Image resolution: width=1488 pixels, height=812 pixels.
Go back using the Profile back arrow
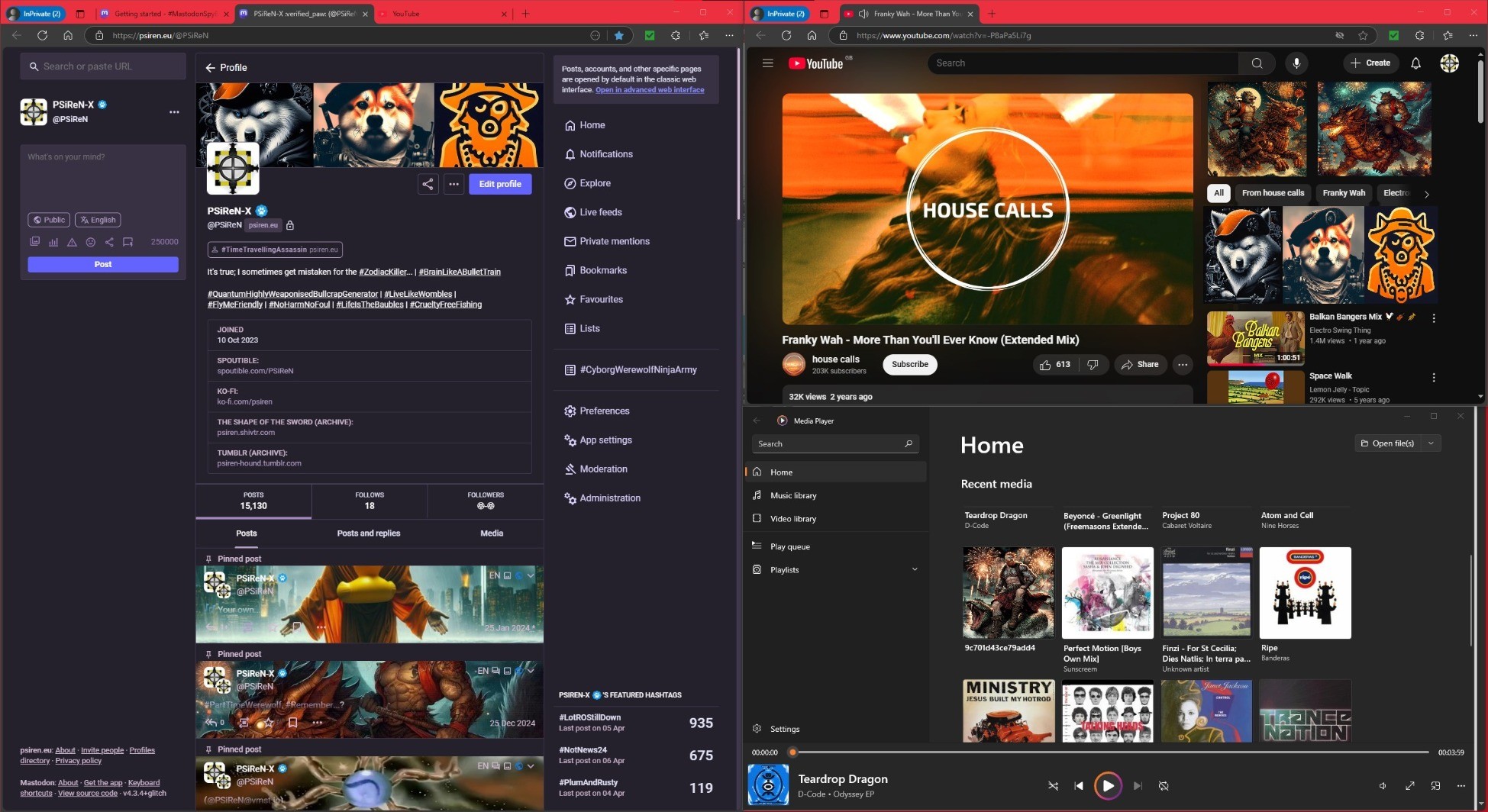coord(211,68)
